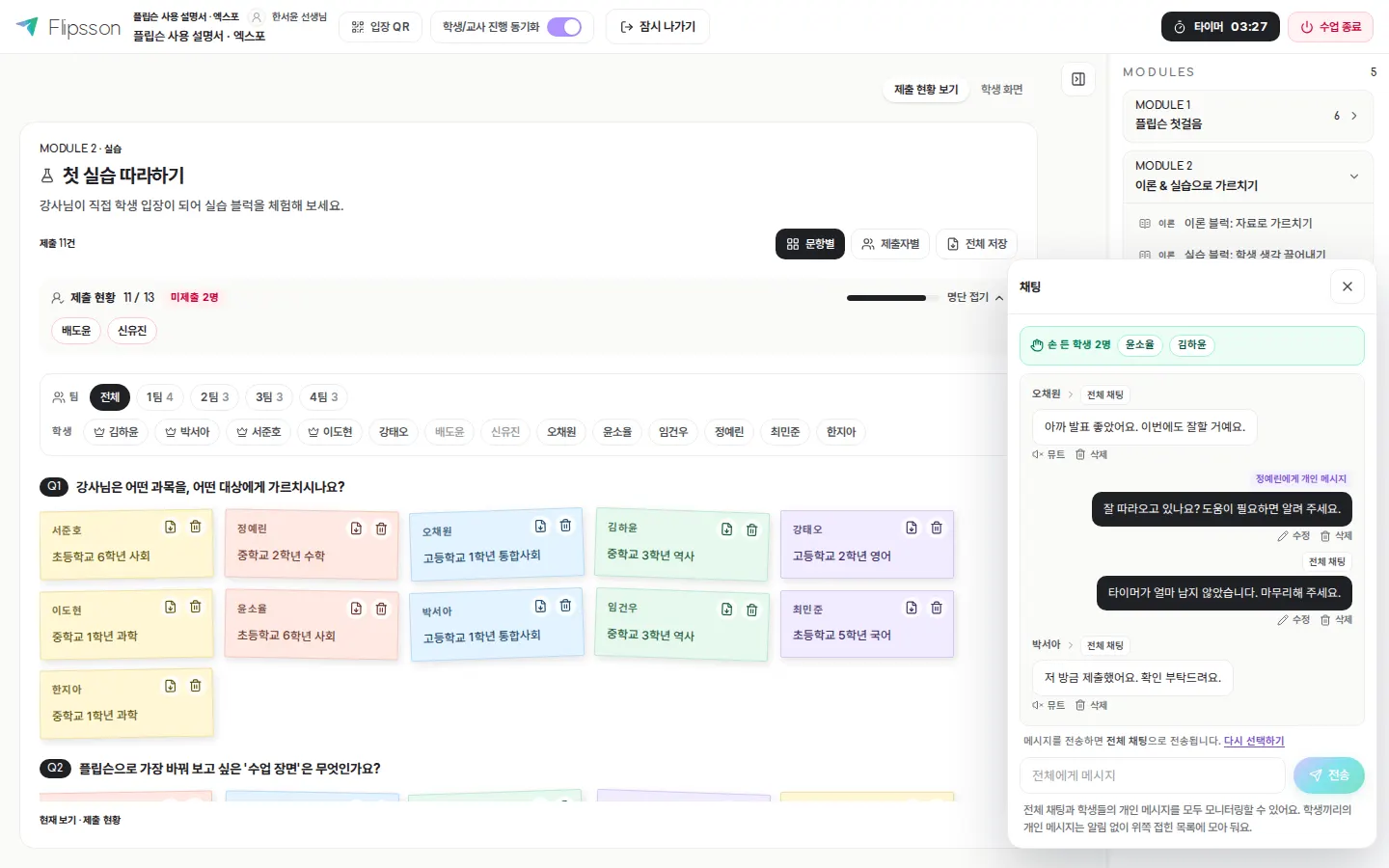Image resolution: width=1389 pixels, height=868 pixels.
Task: Collapse MODULE 2 이론 & 실습으로 가르치기
Action: point(1354,176)
